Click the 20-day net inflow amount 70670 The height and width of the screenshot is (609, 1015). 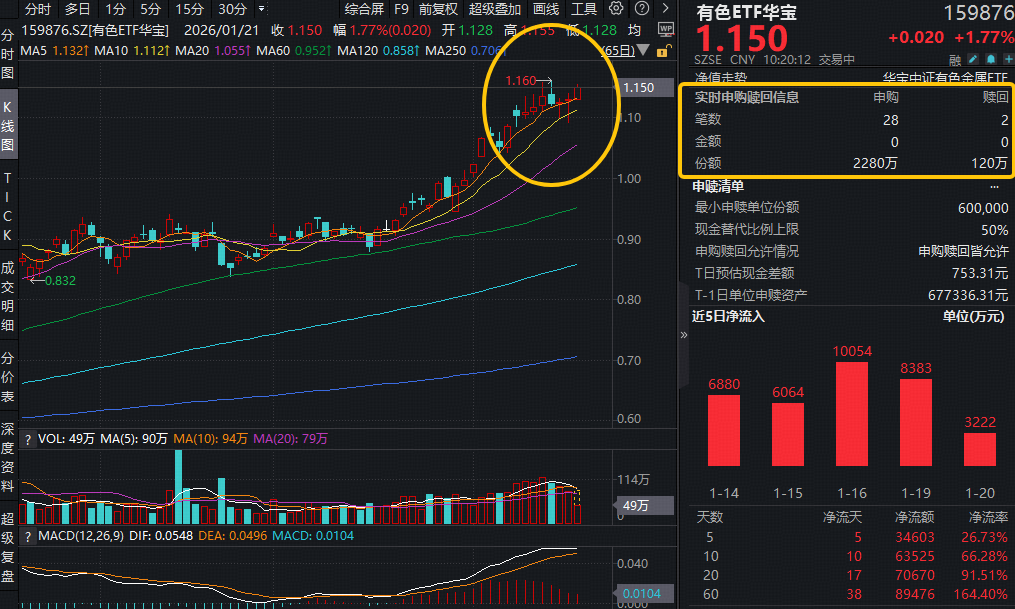915,575
